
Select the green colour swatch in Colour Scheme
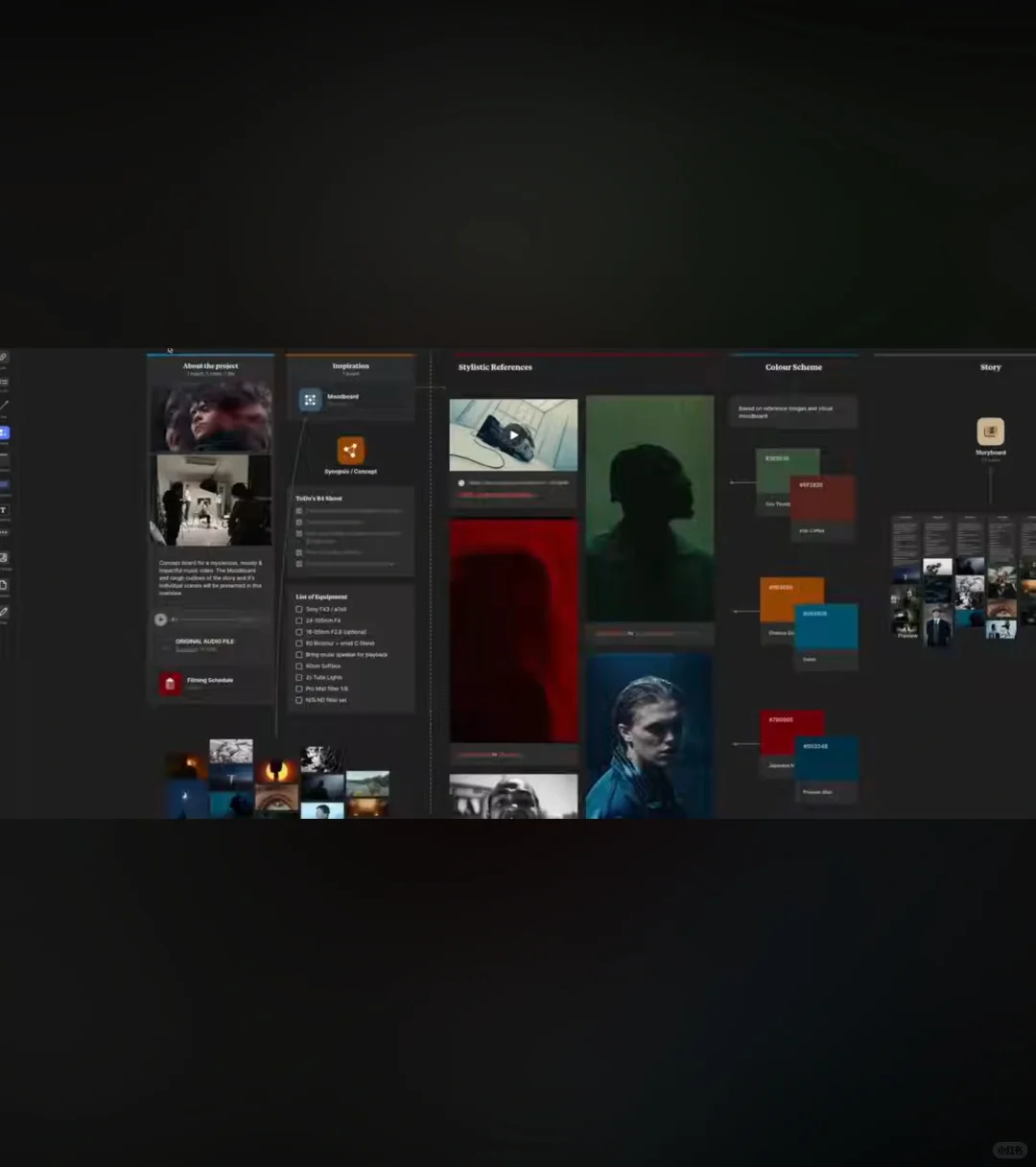787,472
